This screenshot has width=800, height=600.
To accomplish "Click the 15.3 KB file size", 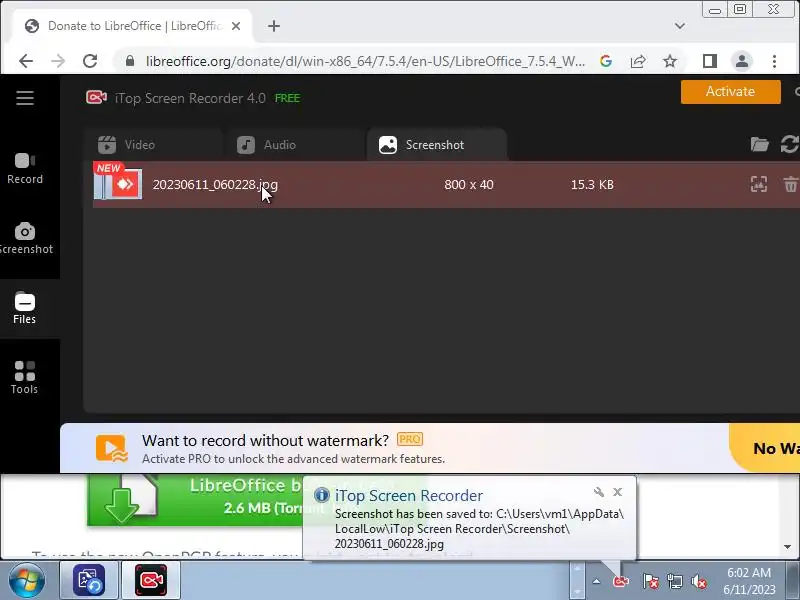I will click(x=592, y=185).
